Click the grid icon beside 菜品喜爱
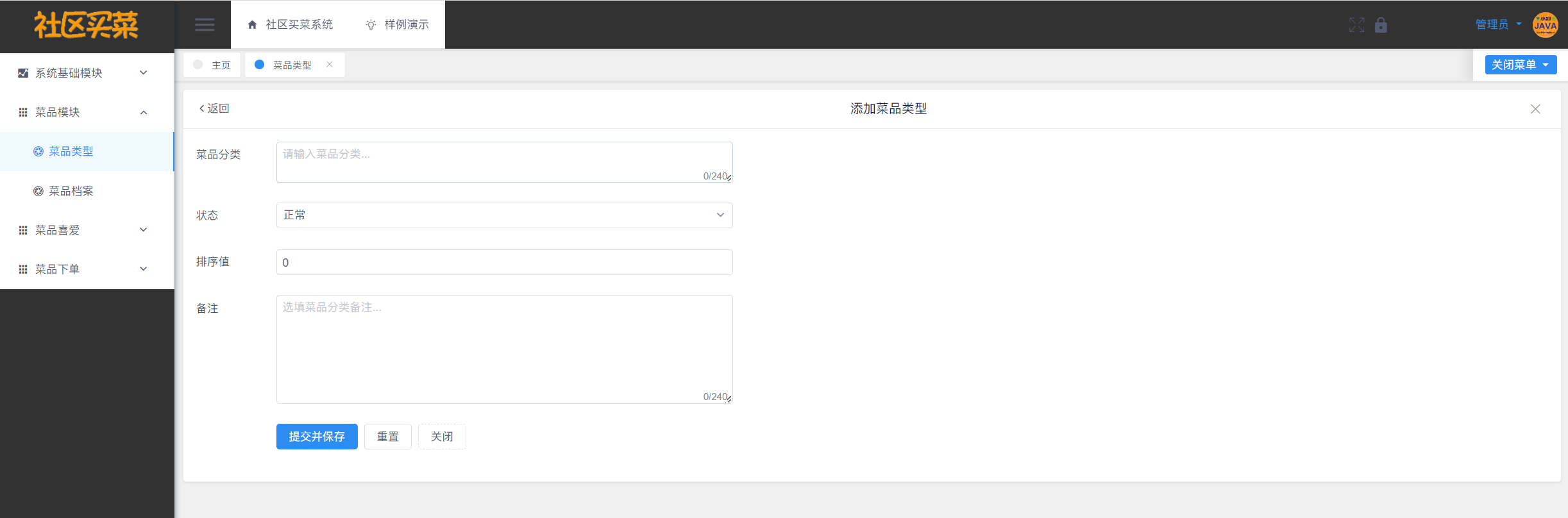The image size is (1568, 518). click(x=23, y=230)
